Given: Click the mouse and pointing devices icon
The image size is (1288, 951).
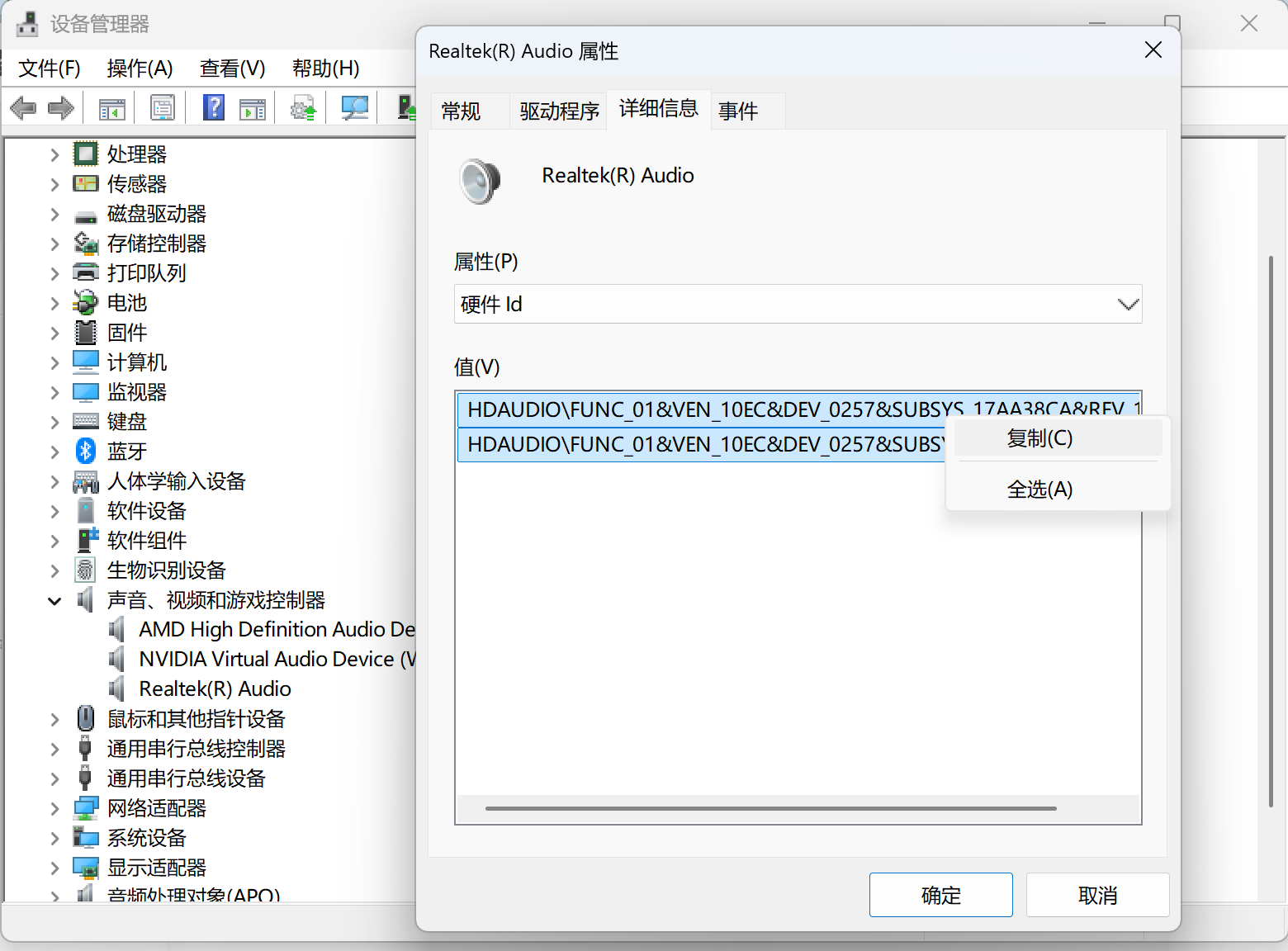Looking at the screenshot, I should tap(85, 718).
